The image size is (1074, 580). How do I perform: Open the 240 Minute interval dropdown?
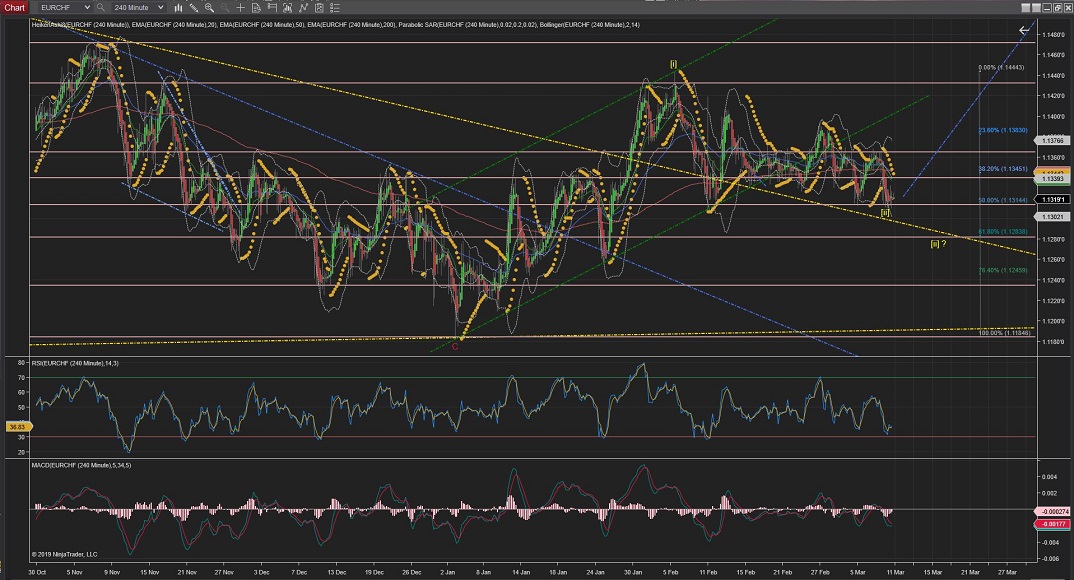(138, 8)
